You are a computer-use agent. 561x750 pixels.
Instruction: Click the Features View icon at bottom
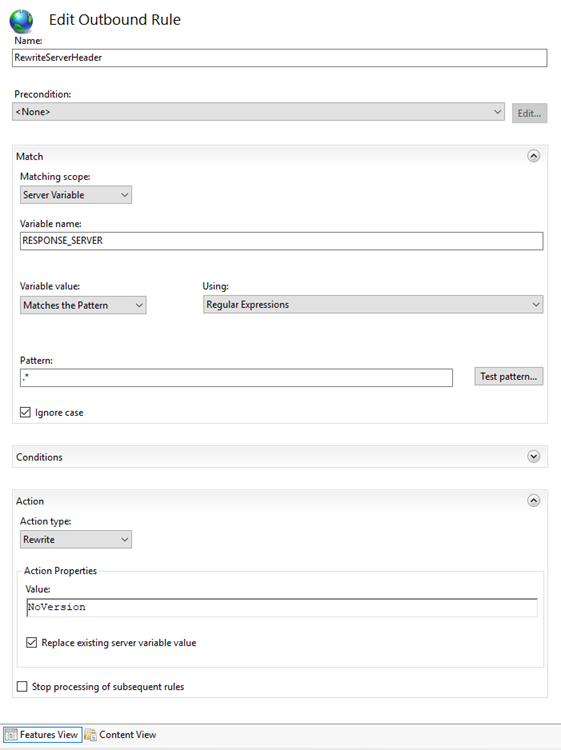tap(11, 735)
